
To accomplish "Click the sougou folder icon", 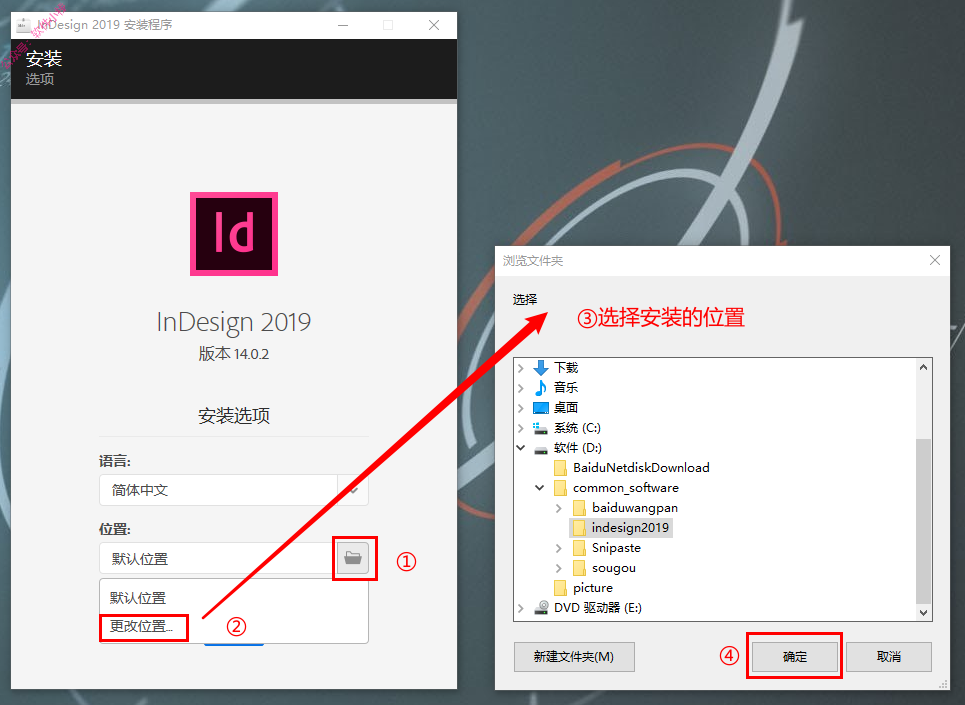I will point(579,568).
